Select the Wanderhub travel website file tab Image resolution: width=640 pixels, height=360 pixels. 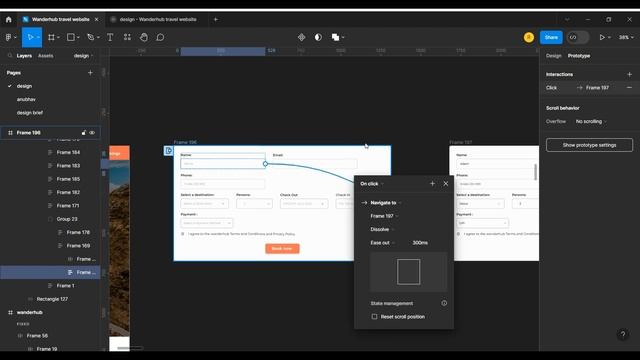point(60,19)
